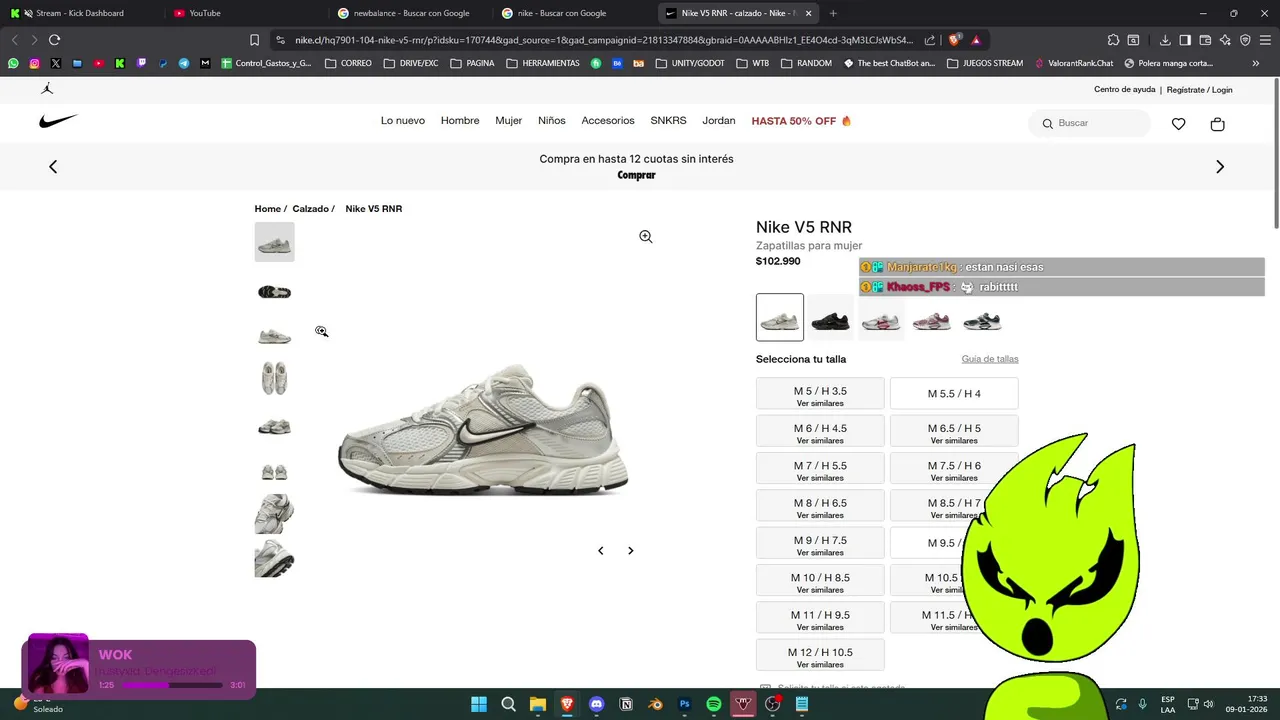
Task: Click the Comprar banner link
Action: [x=636, y=175]
